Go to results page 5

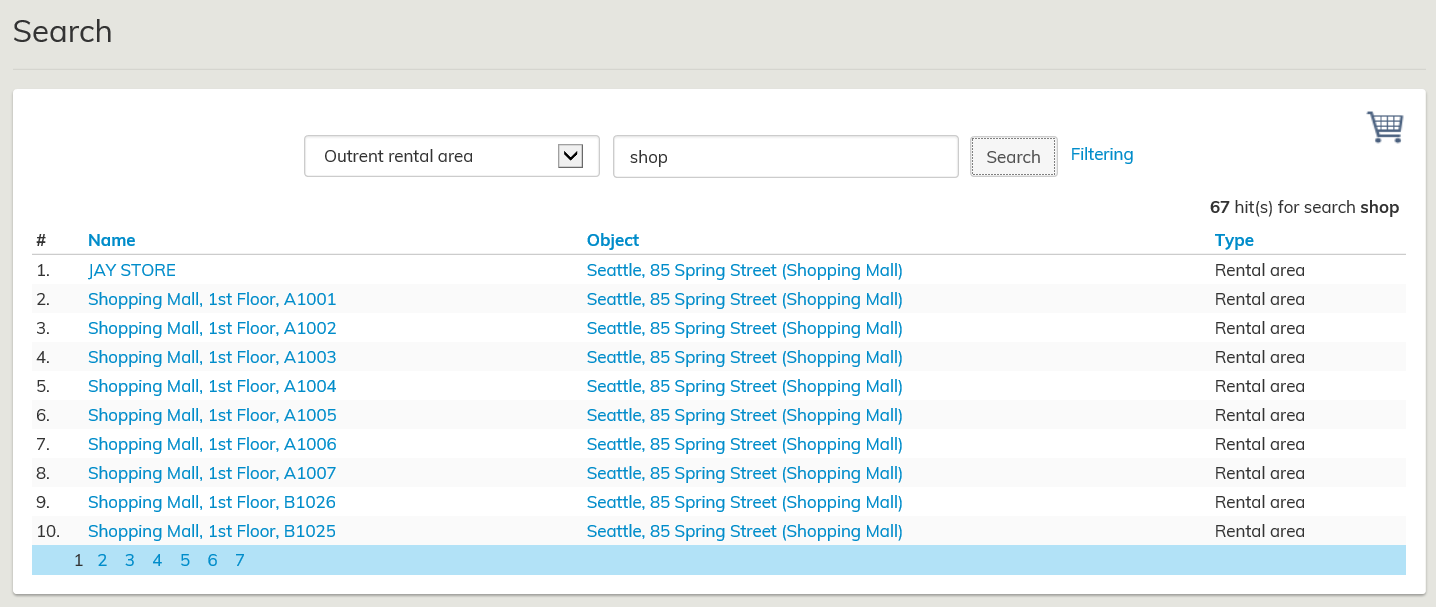point(185,560)
